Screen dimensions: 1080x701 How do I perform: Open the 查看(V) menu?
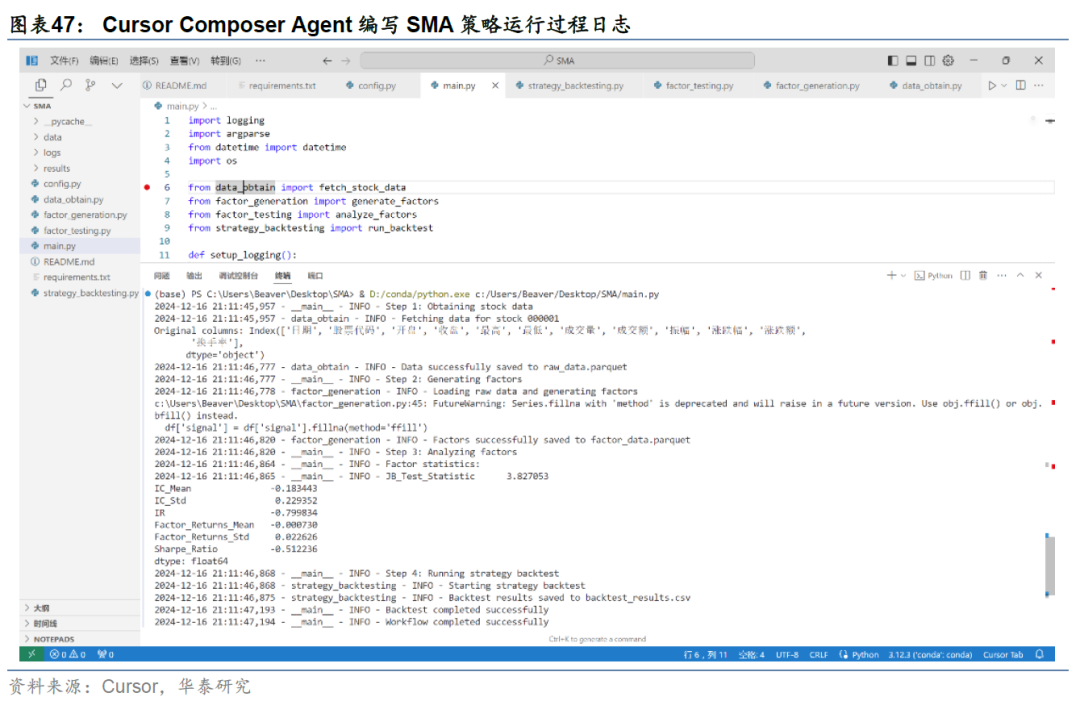coord(185,61)
